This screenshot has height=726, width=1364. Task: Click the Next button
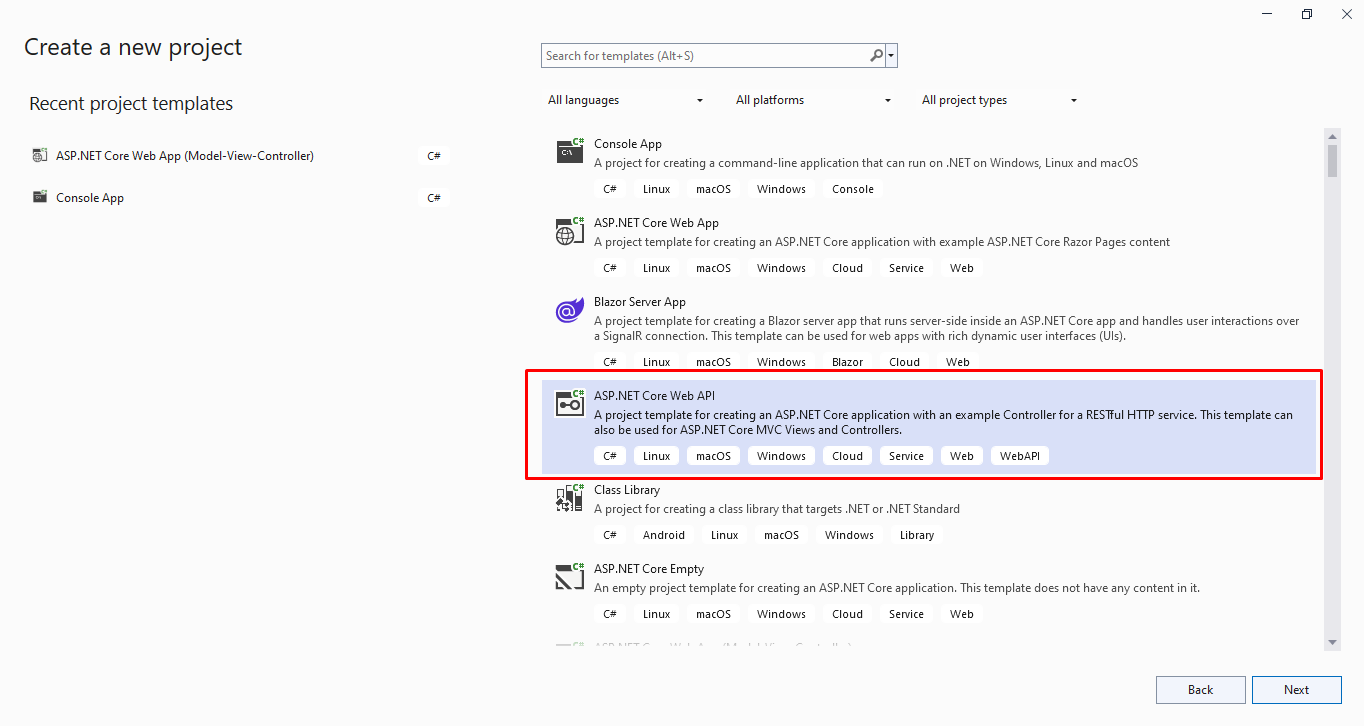[x=1296, y=690]
